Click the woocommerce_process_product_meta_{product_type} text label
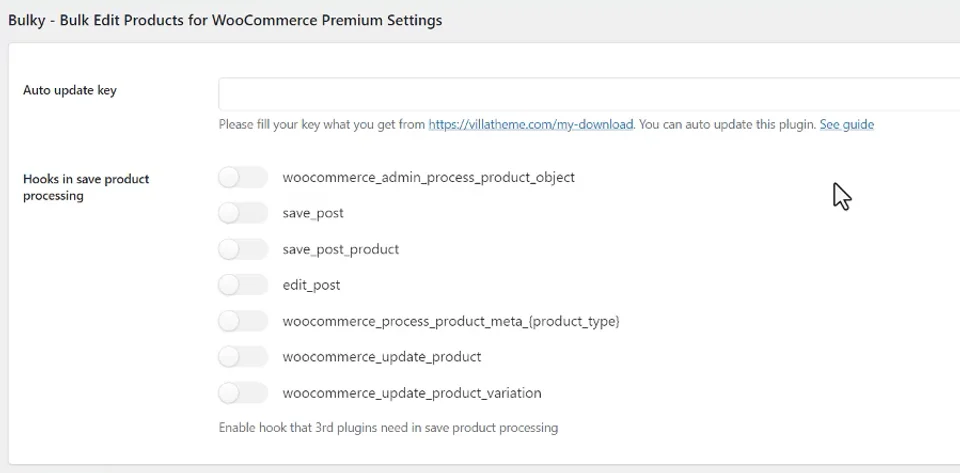 click(x=451, y=321)
